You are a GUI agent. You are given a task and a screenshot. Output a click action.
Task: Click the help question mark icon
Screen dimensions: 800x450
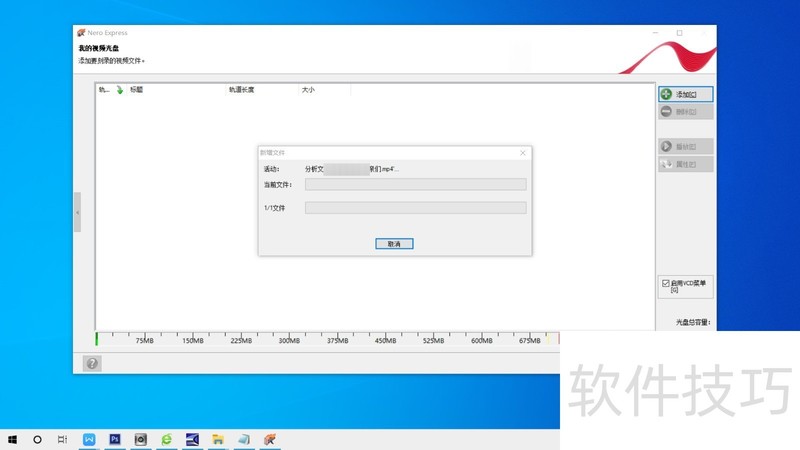pyautogui.click(x=92, y=363)
